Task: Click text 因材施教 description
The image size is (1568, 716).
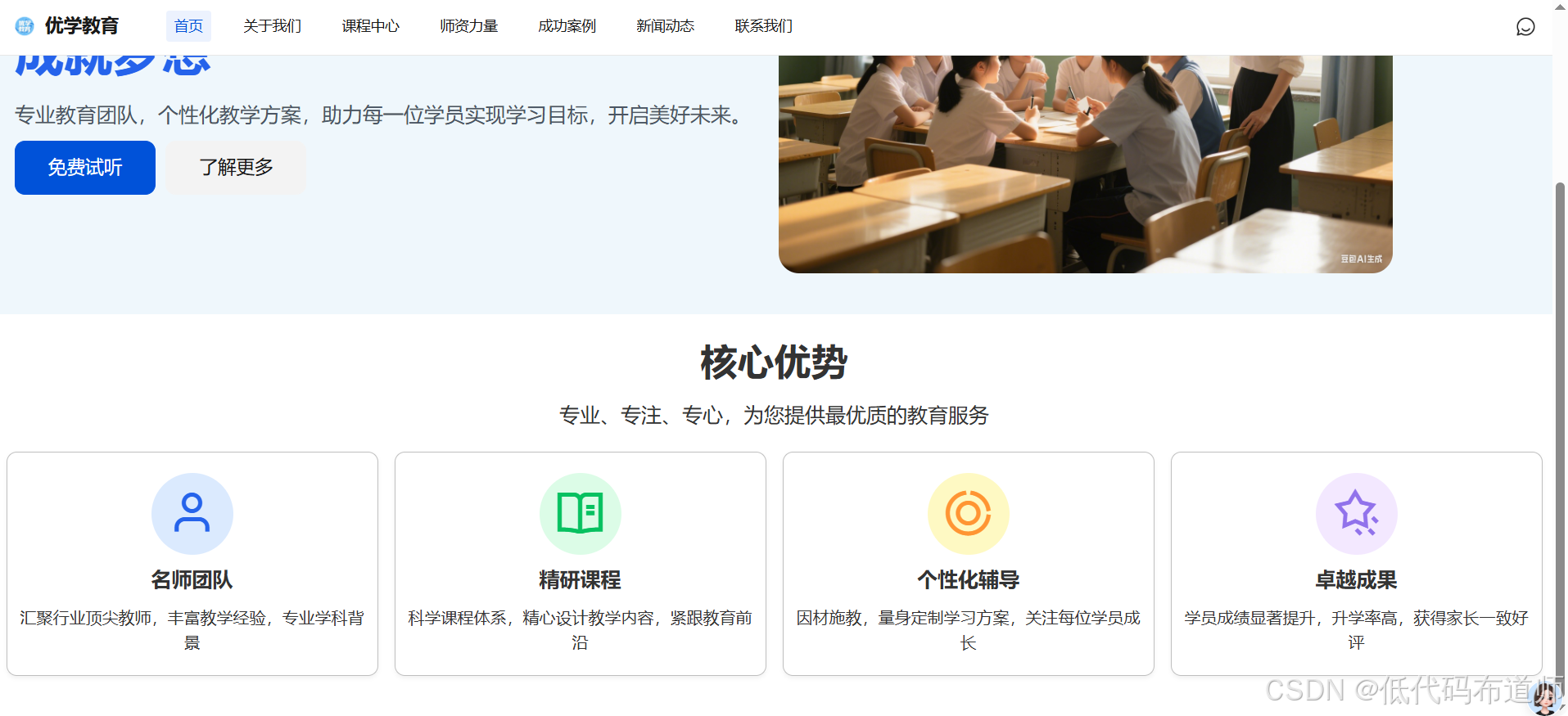Action: tap(969, 630)
